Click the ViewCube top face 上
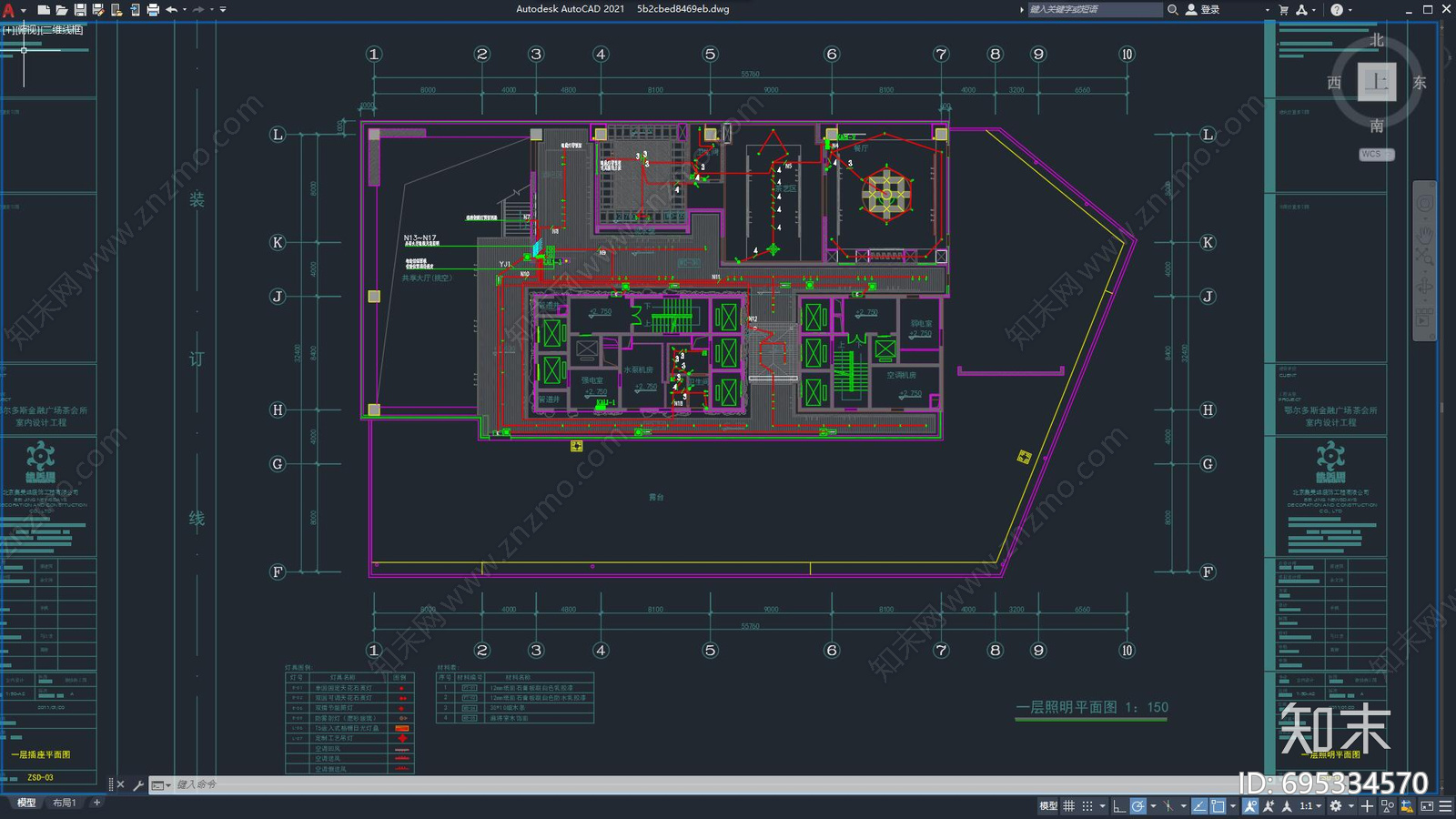The width and height of the screenshot is (1456, 819). [x=1377, y=83]
